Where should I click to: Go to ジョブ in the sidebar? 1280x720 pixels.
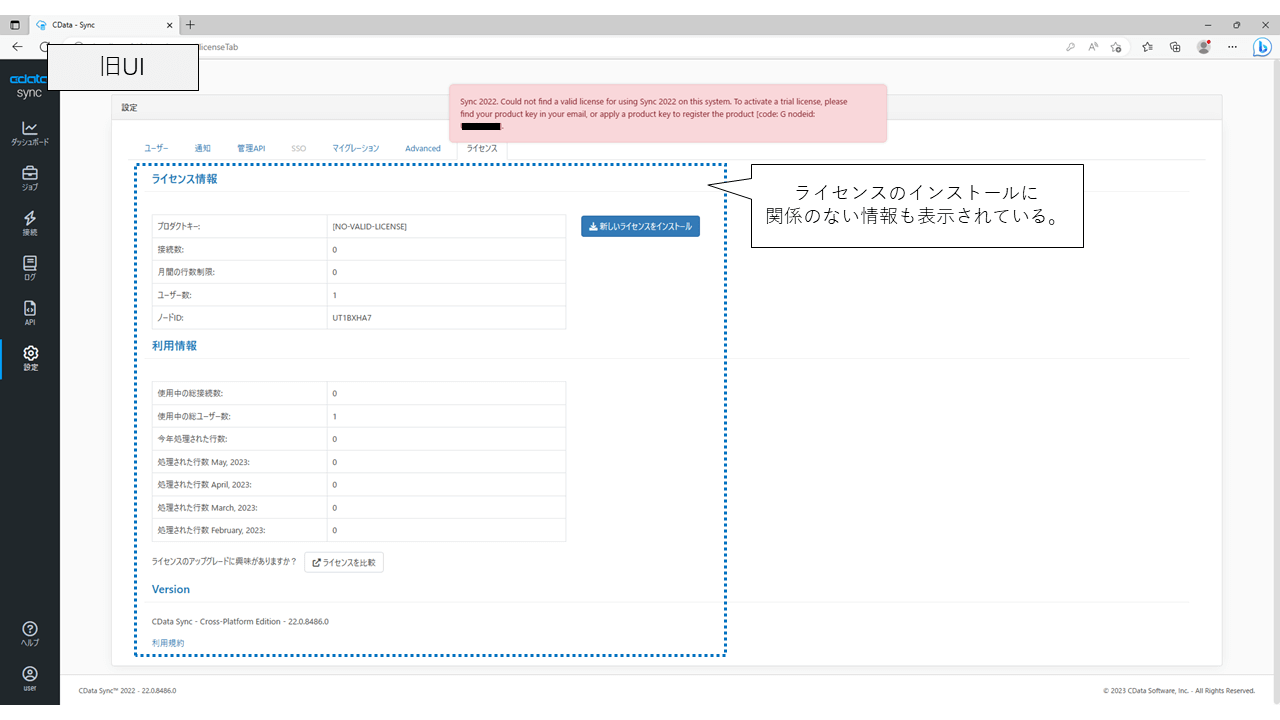(x=30, y=179)
